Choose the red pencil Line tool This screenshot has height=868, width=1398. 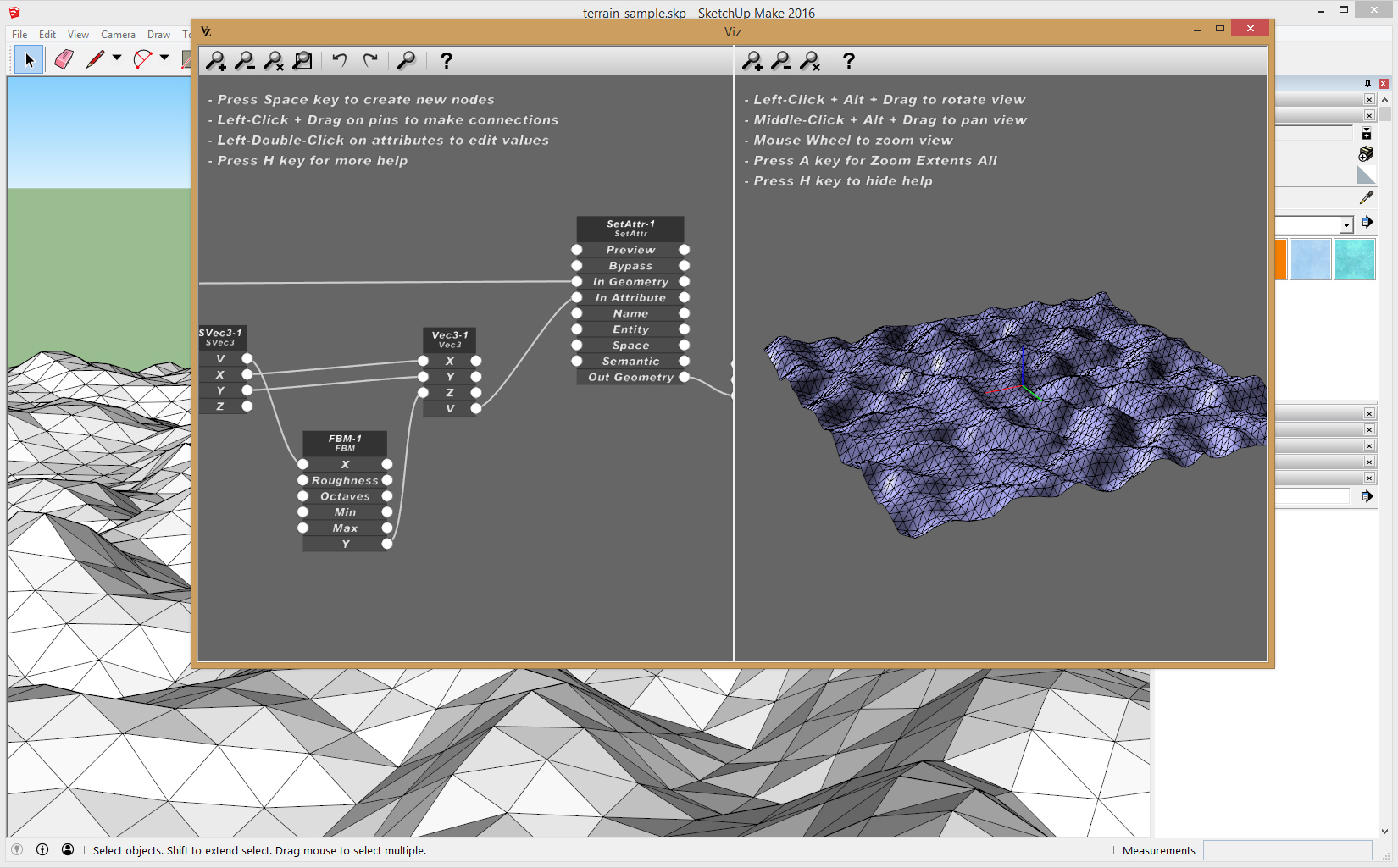[95, 59]
